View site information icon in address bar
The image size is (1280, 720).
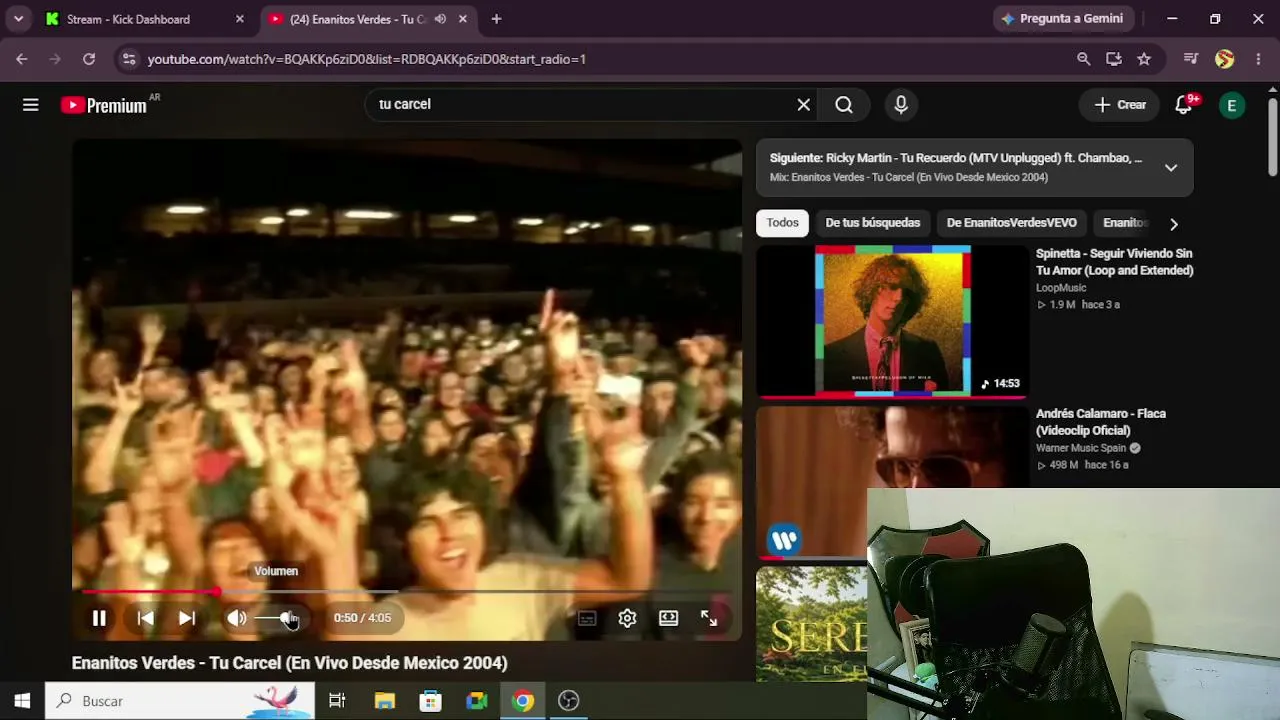[128, 59]
